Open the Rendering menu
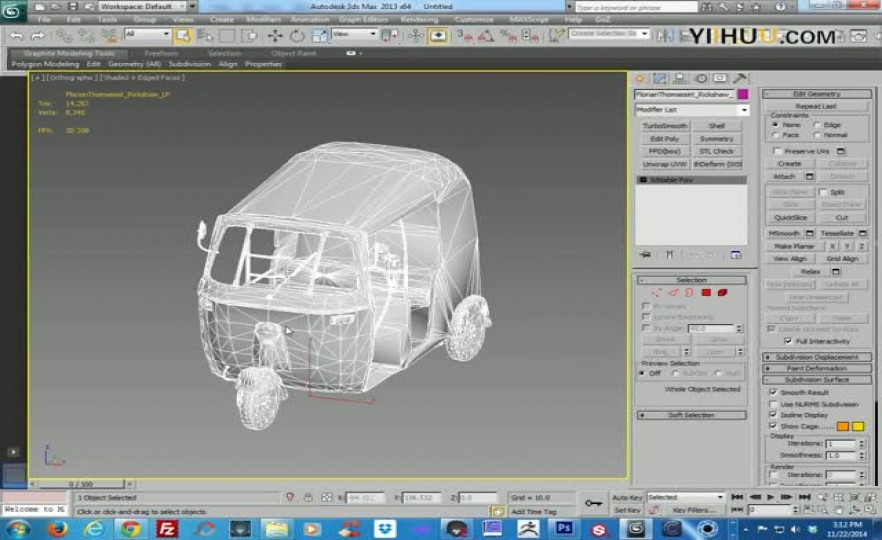882x540 pixels. [x=419, y=19]
